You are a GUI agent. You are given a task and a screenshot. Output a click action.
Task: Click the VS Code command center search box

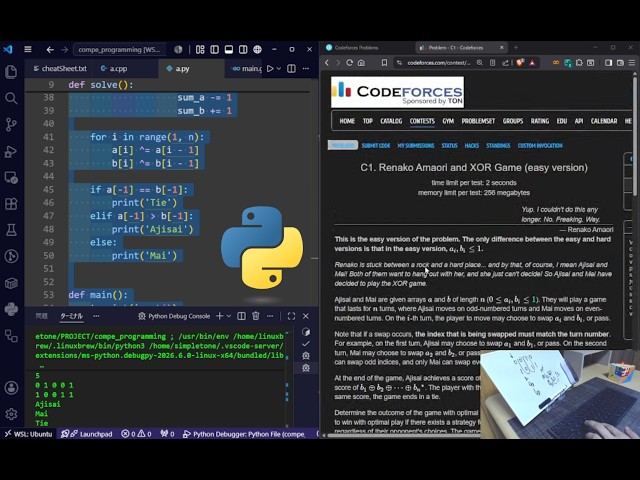120,49
